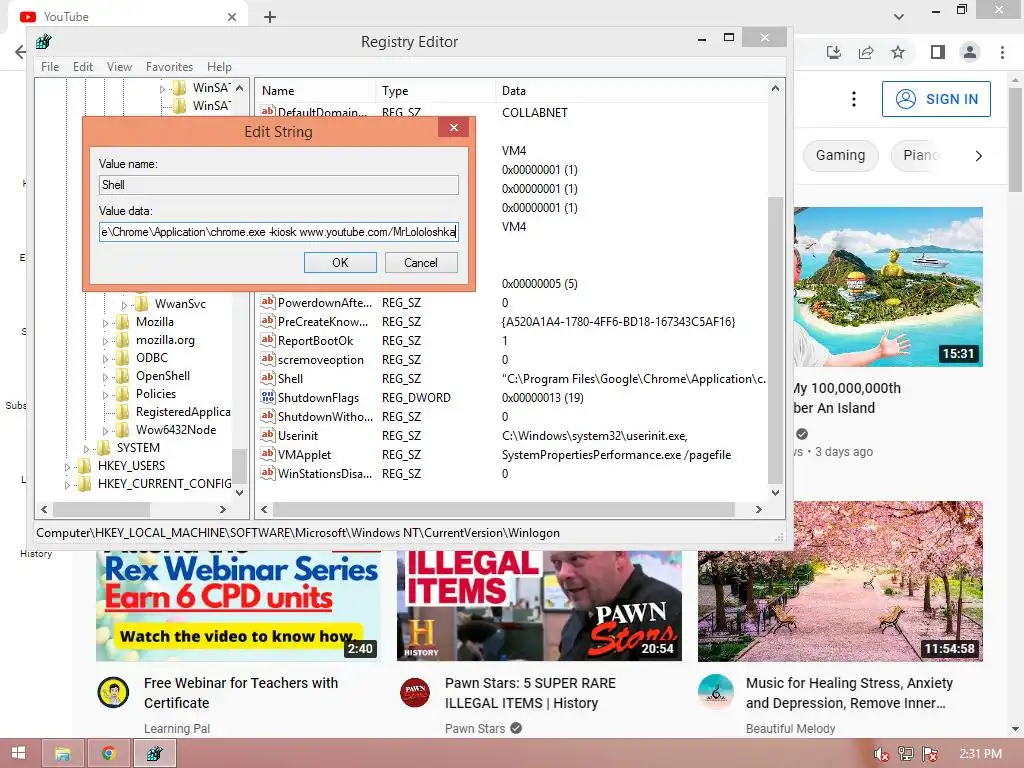The width and height of the screenshot is (1024, 768).
Task: Click the next arrow beside the YouTube chips
Action: pyautogui.click(x=978, y=155)
